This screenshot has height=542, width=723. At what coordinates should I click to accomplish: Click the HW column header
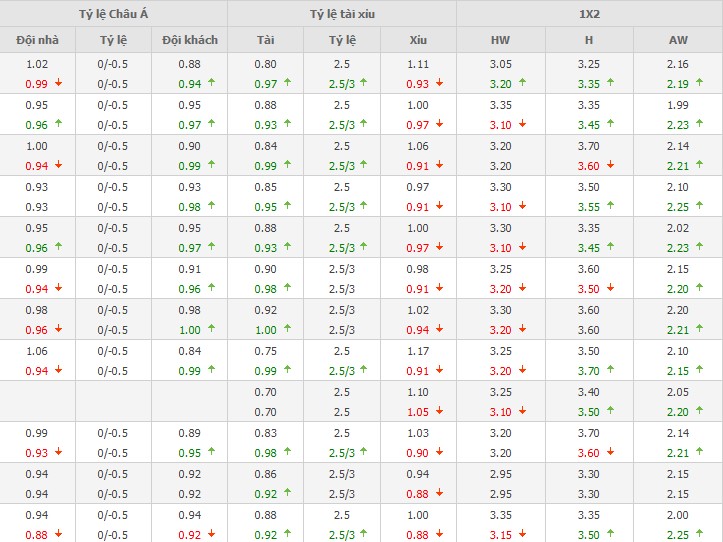click(x=500, y=40)
